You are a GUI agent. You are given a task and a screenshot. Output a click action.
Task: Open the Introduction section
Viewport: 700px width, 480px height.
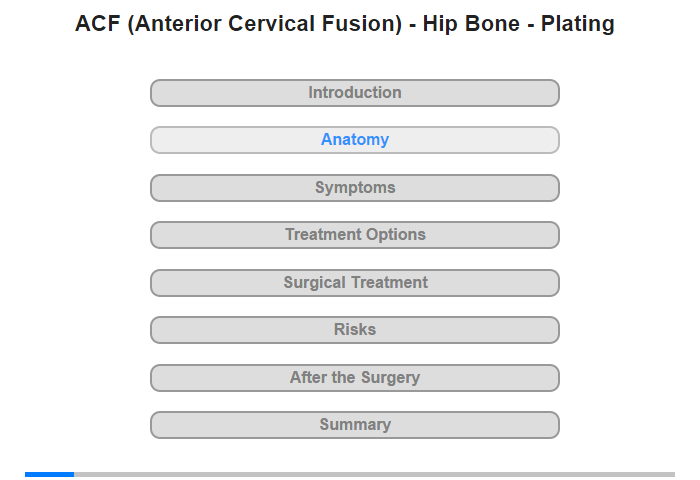click(x=354, y=93)
